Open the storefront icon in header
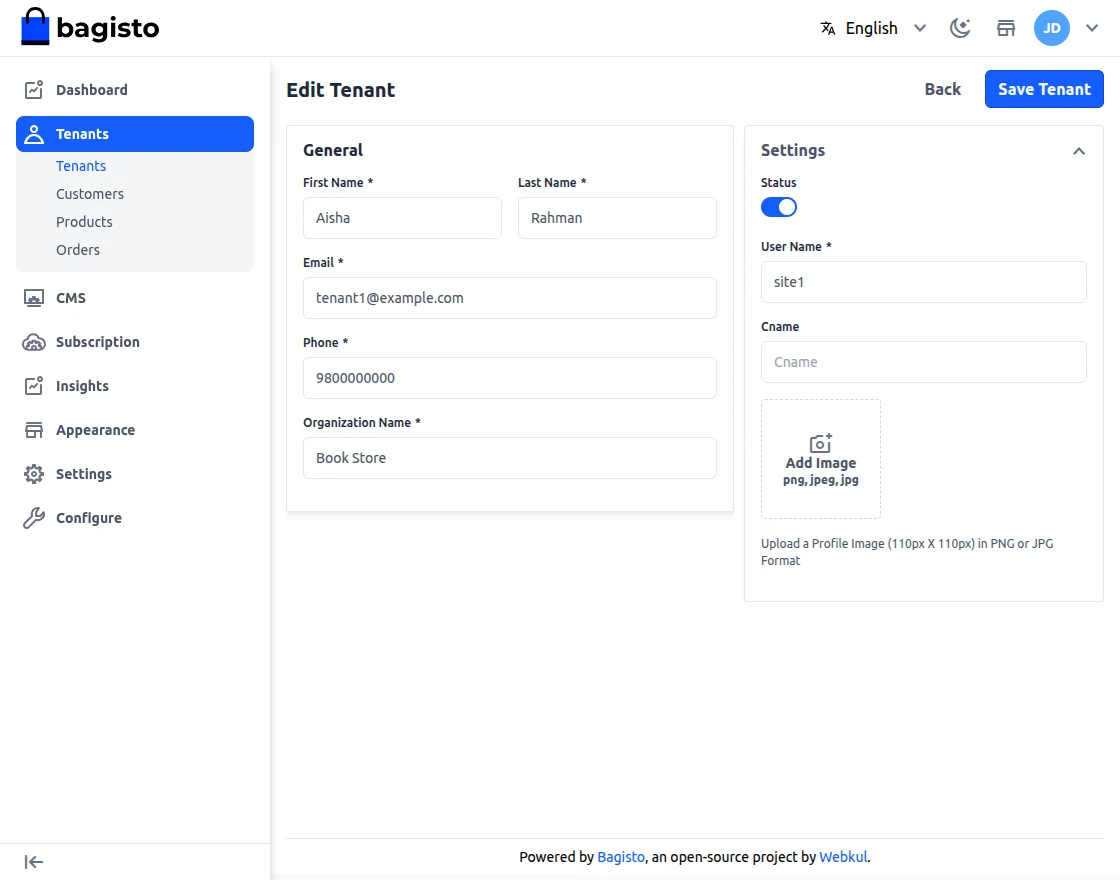The image size is (1120, 880). [1006, 28]
